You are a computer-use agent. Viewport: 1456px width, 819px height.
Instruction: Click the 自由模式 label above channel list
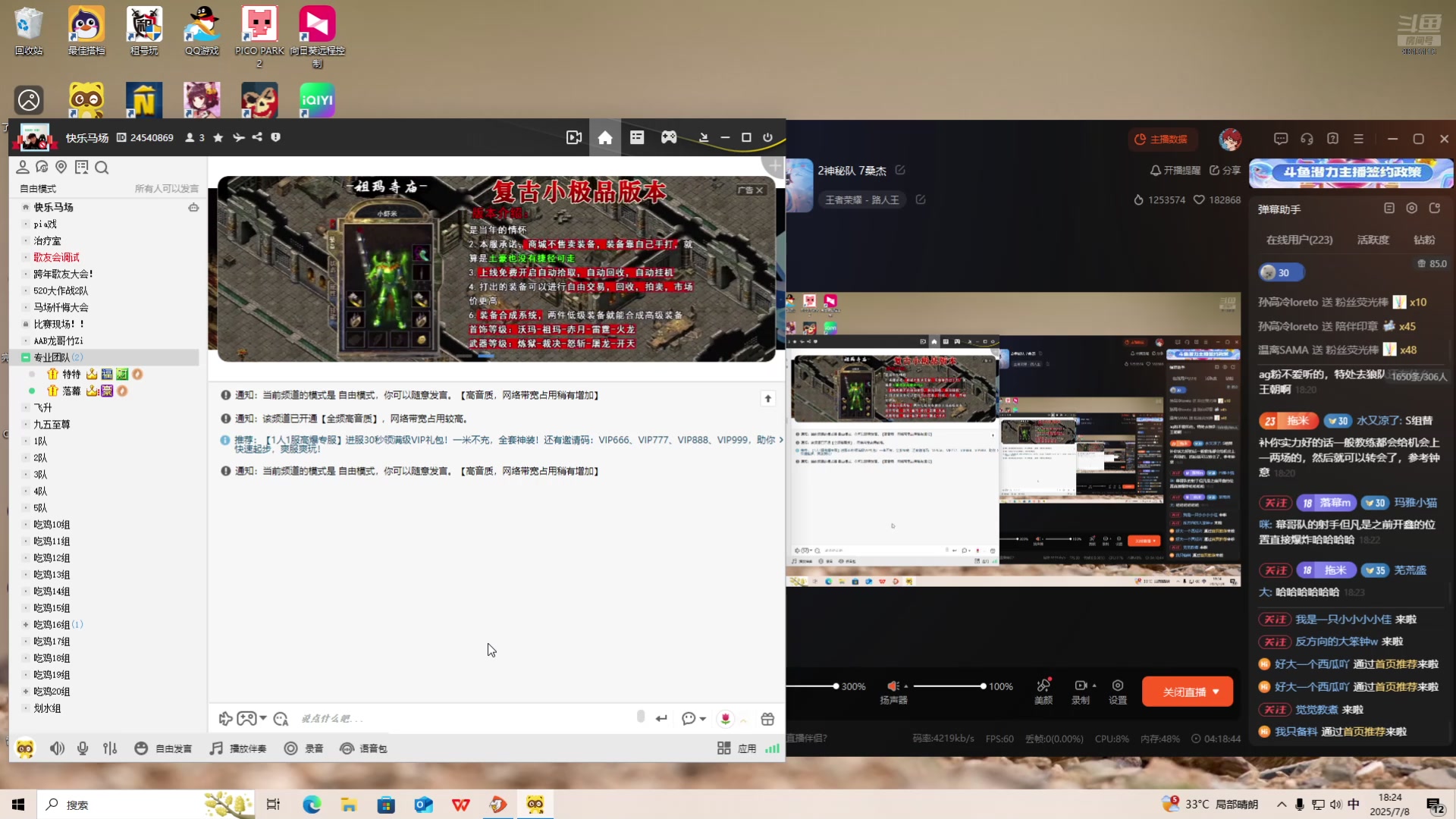coord(37,189)
